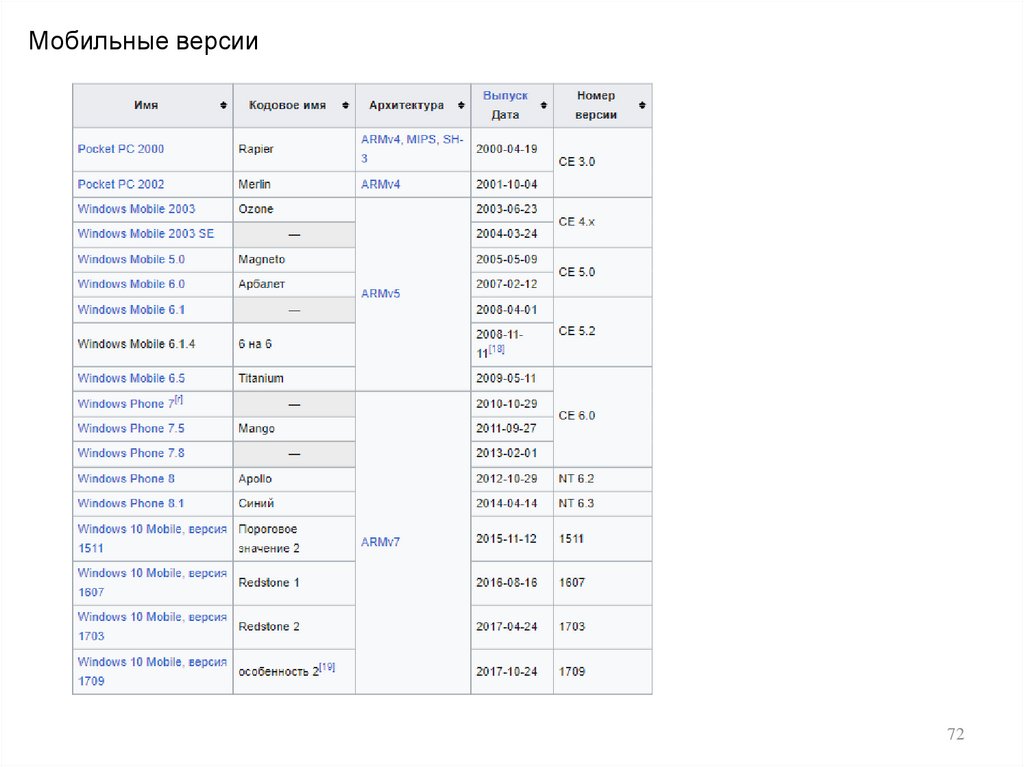Select the Rapier codename cell
Viewport: 1024px width, 767px height.
[x=295, y=150]
